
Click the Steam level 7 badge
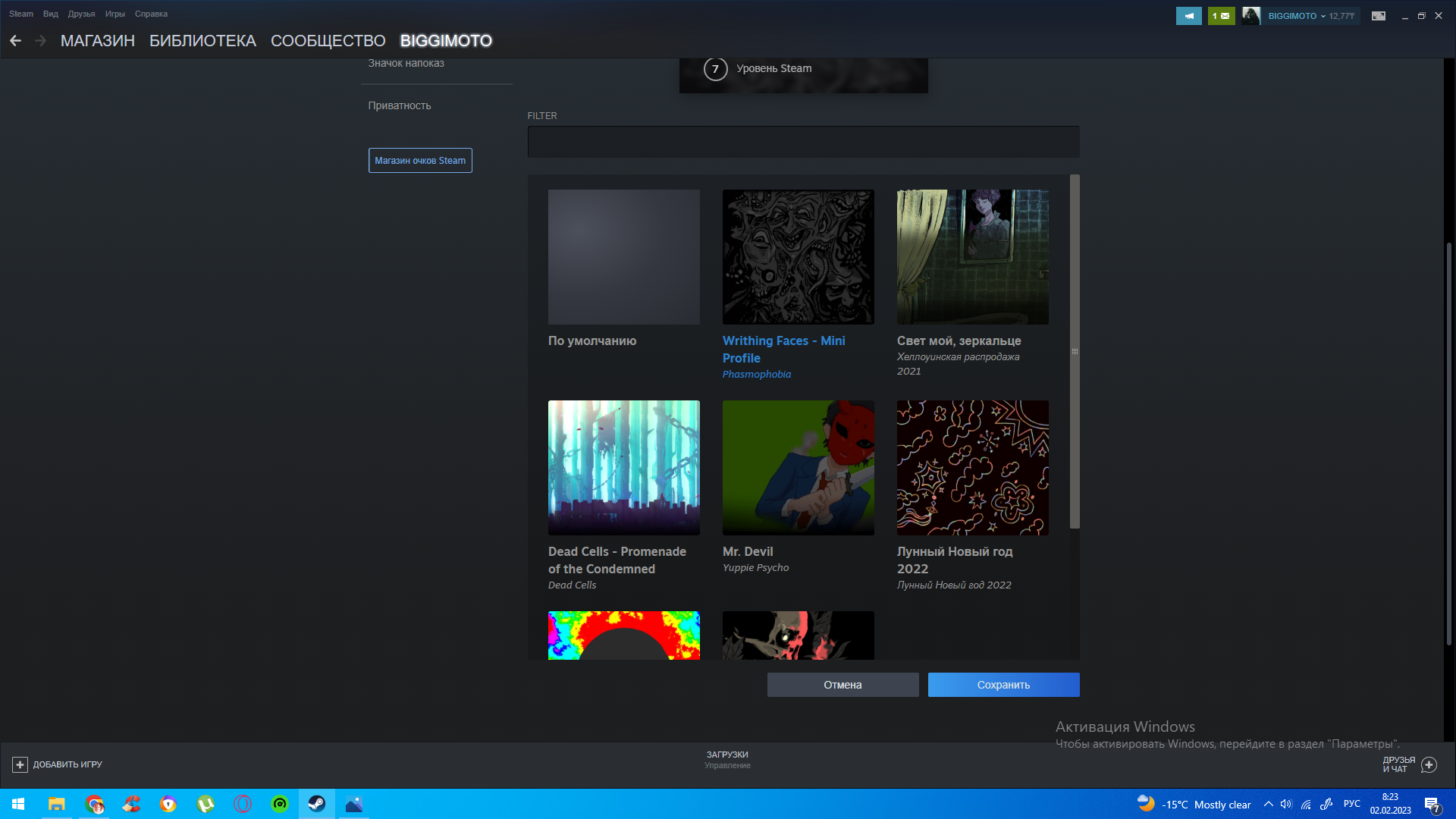tap(715, 69)
